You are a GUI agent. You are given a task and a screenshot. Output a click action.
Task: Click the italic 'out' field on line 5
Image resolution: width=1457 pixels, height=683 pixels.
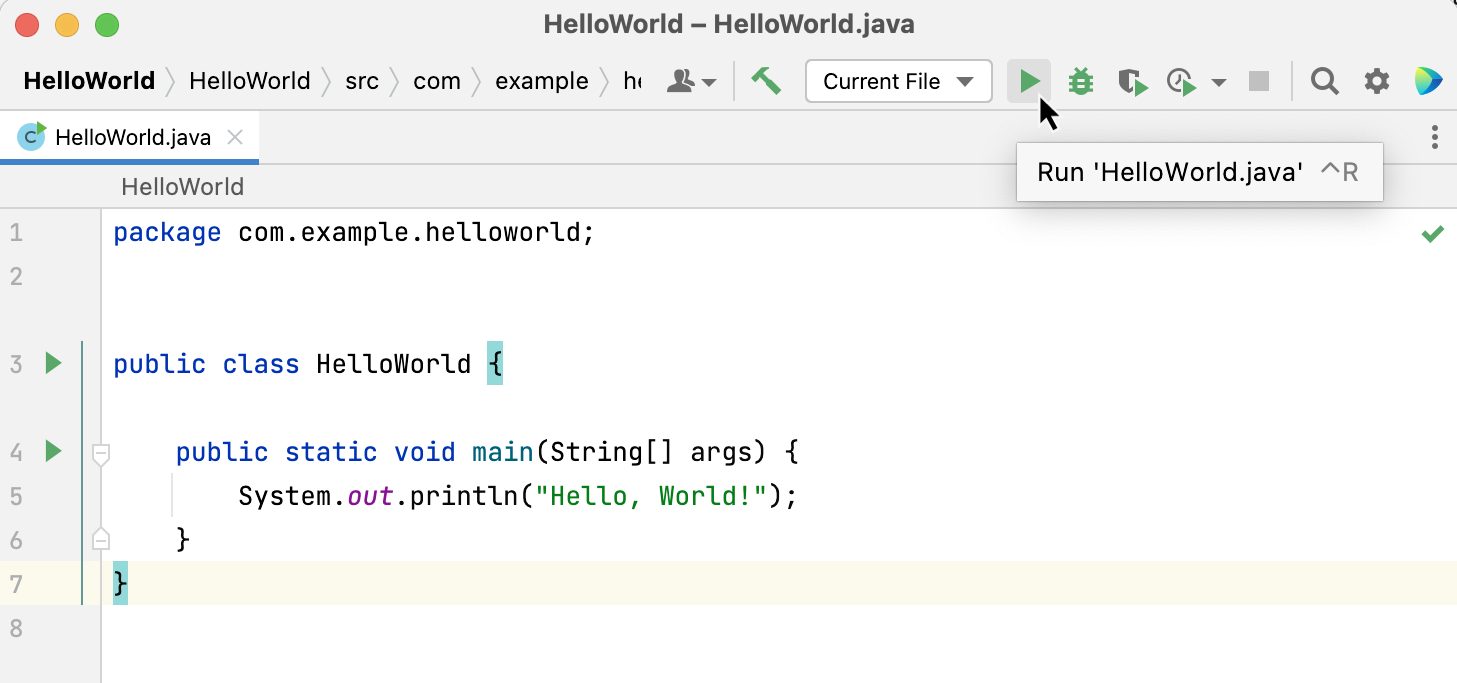coord(371,496)
